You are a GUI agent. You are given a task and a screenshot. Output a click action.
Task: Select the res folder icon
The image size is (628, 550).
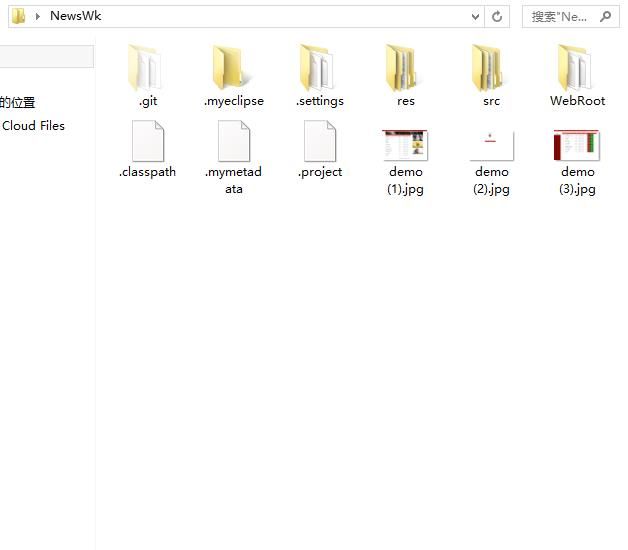(402, 68)
